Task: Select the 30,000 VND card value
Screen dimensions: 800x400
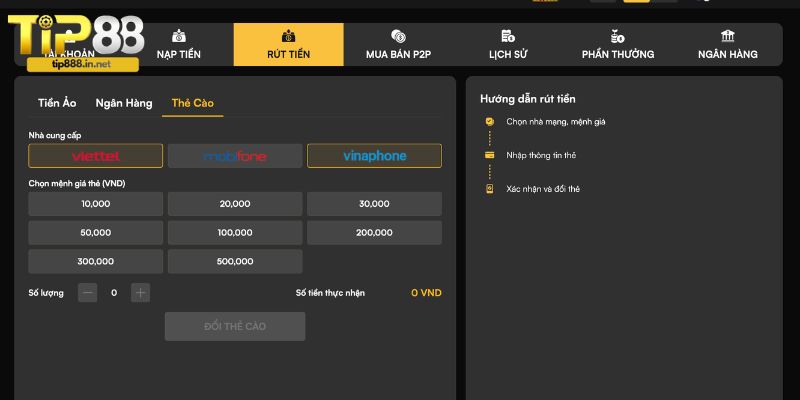Action: [x=374, y=204]
